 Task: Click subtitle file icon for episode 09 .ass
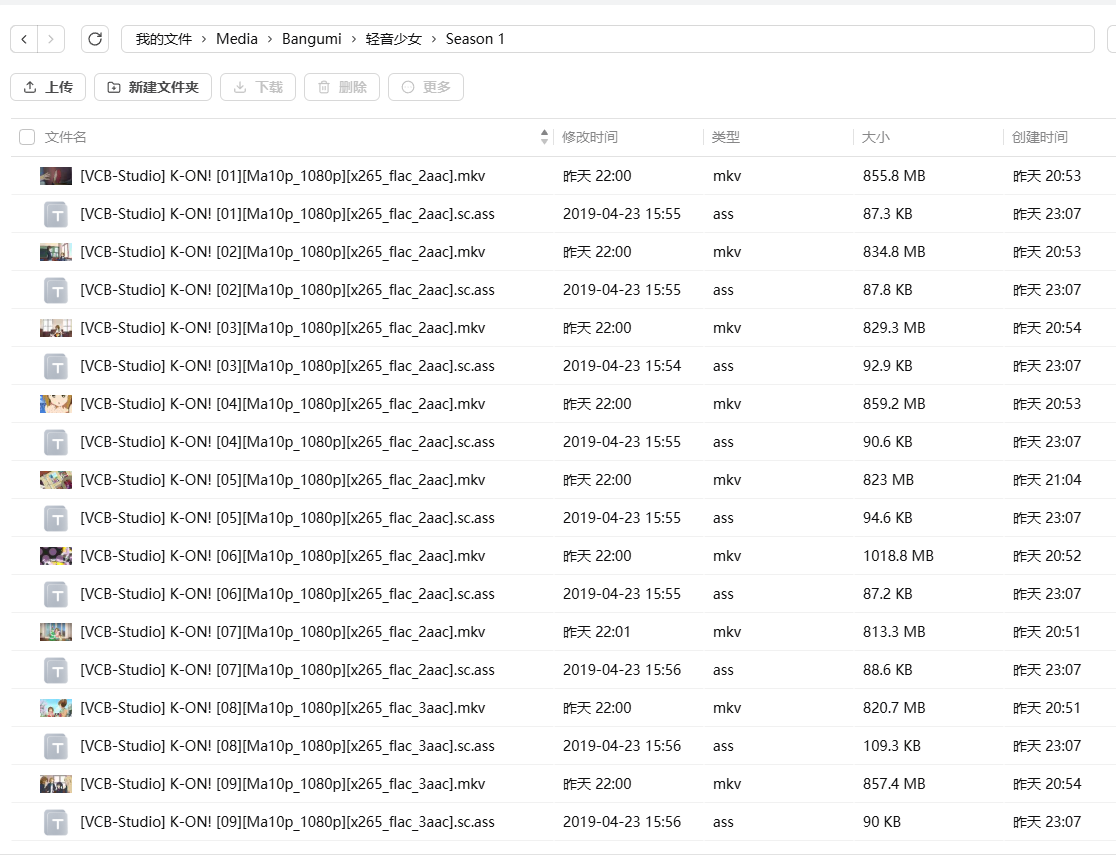(56, 822)
